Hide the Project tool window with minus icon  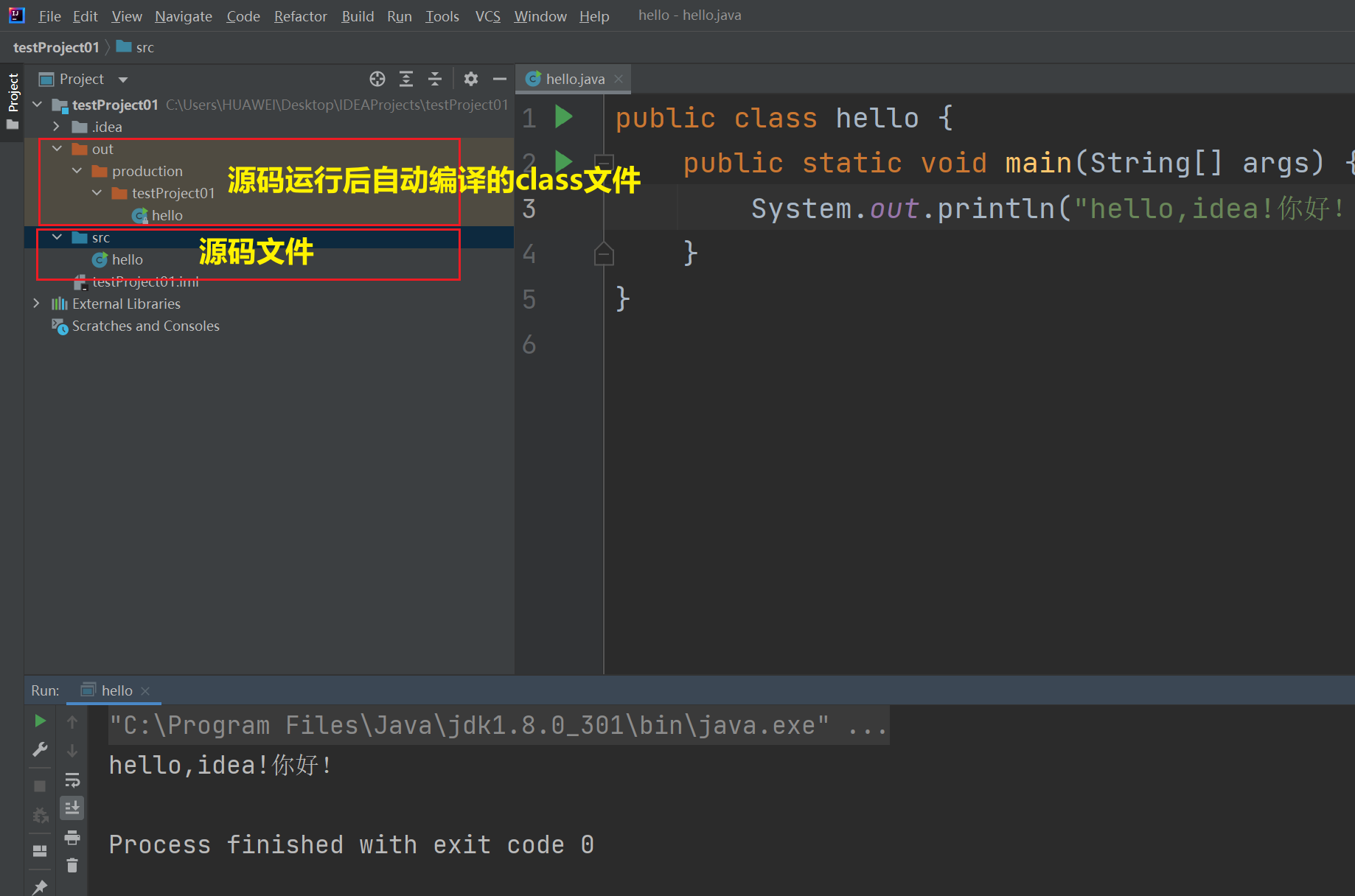click(x=500, y=79)
